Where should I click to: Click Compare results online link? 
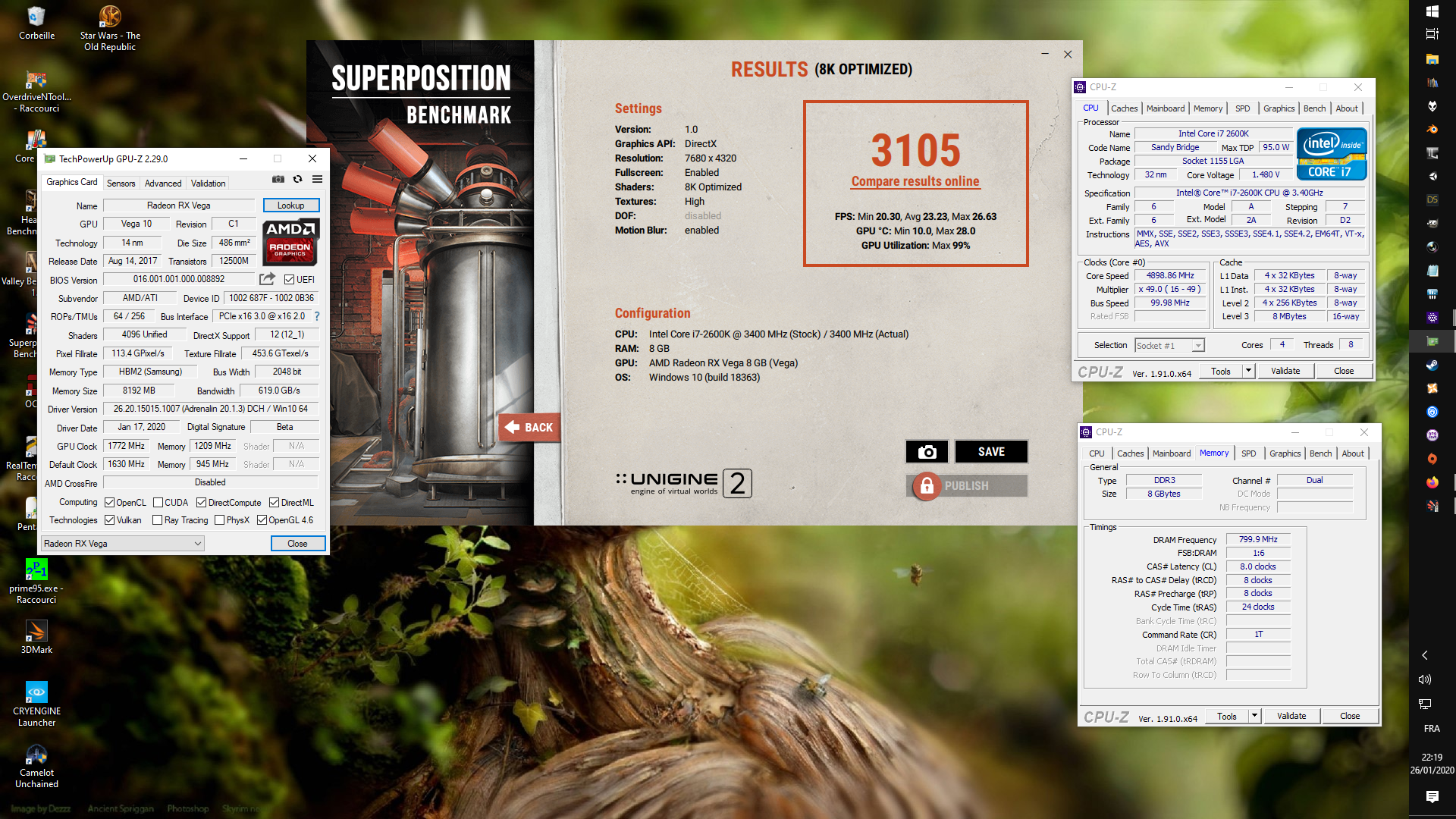915,181
